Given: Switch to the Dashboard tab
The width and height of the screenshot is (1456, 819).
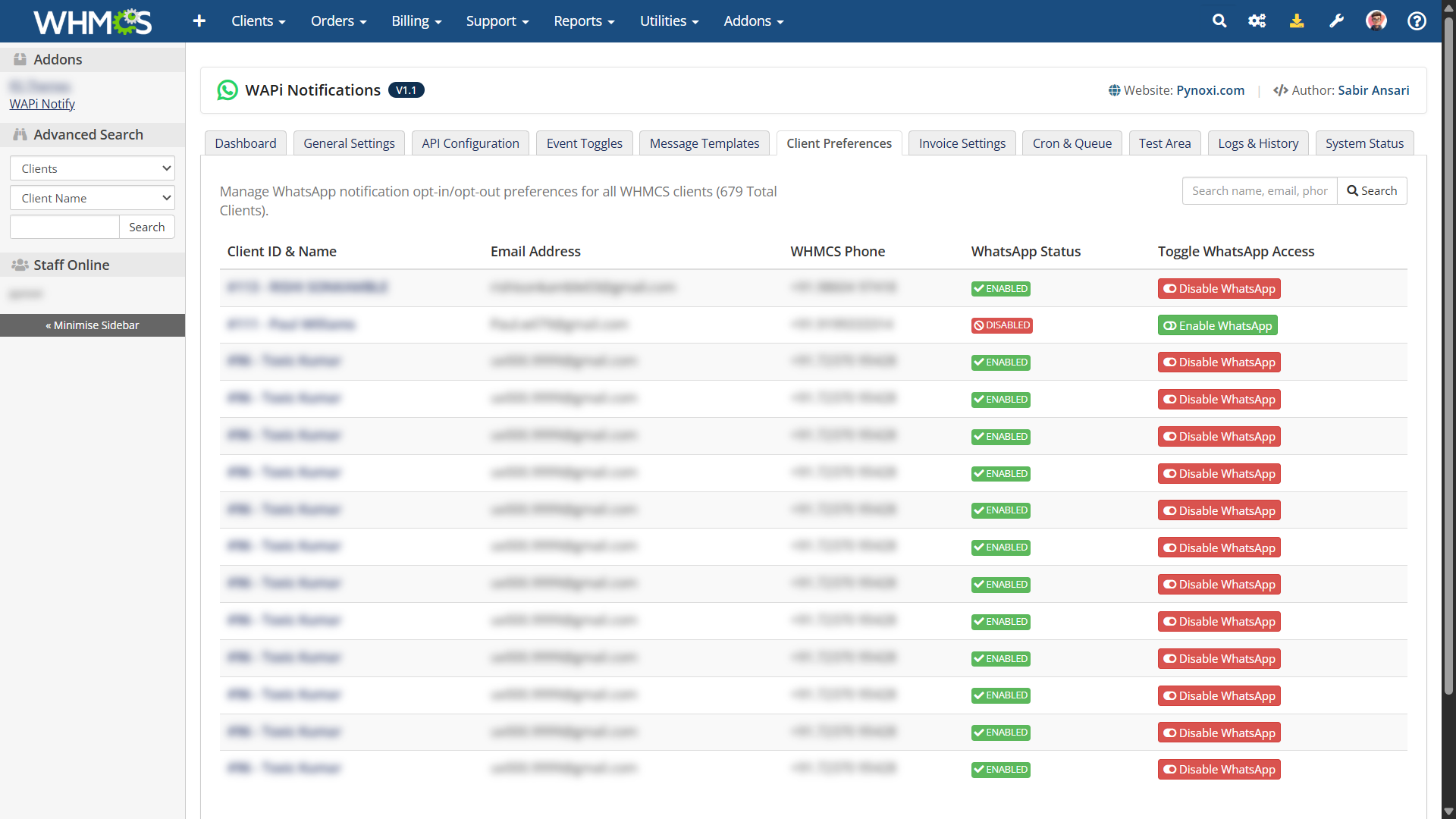Looking at the screenshot, I should (x=246, y=143).
